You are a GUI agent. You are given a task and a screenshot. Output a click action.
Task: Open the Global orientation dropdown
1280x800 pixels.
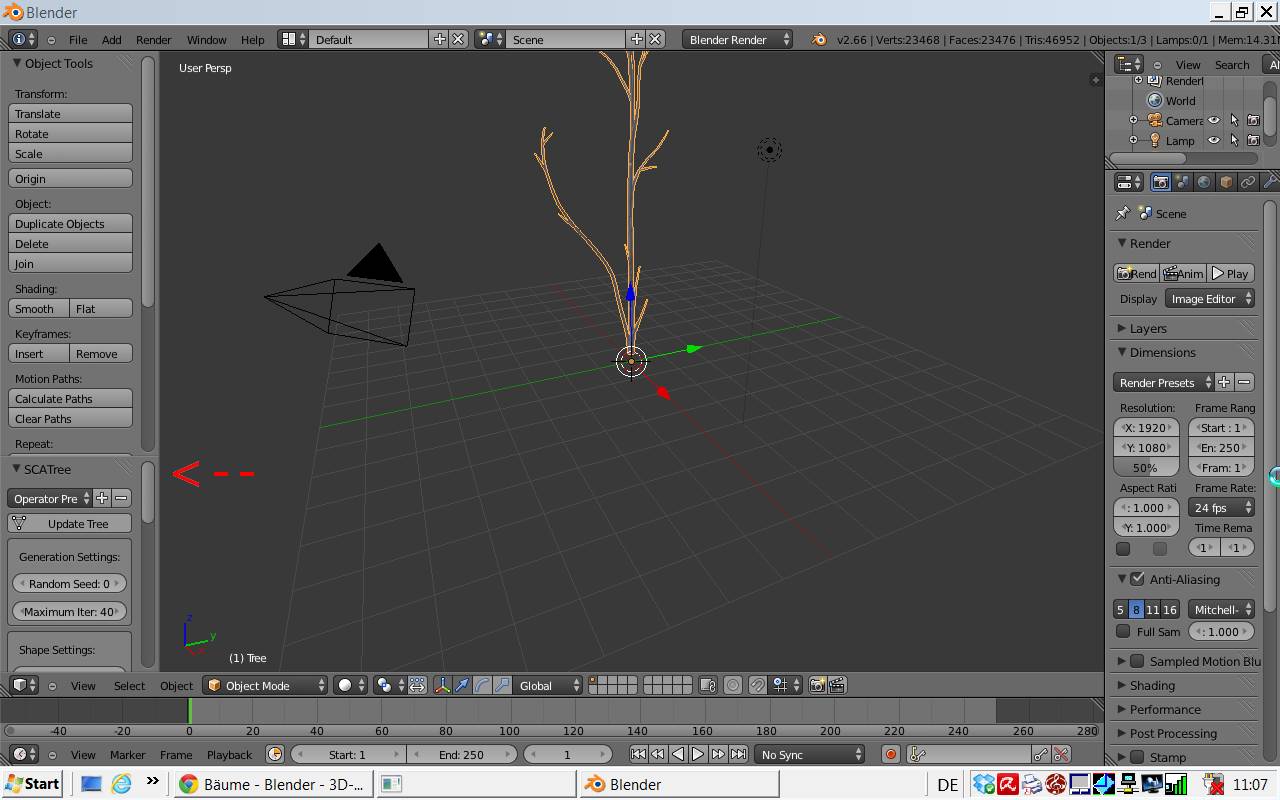click(x=548, y=685)
